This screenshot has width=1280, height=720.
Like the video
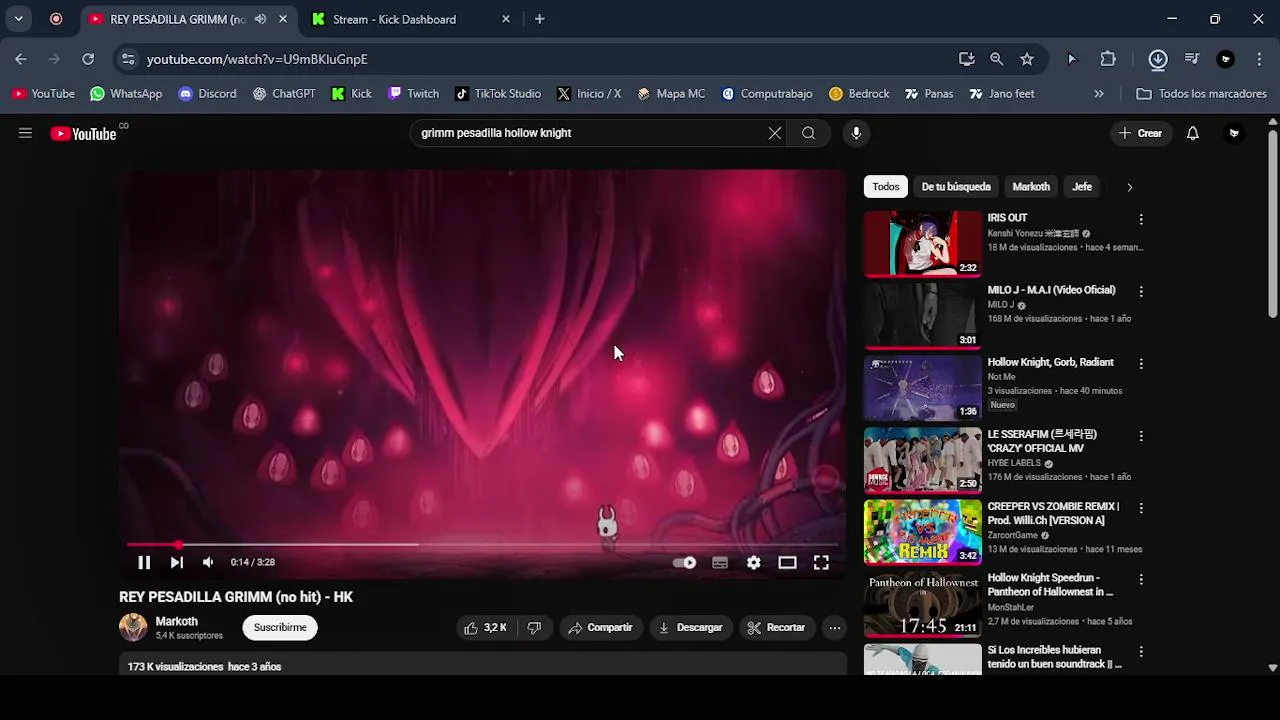click(x=486, y=628)
